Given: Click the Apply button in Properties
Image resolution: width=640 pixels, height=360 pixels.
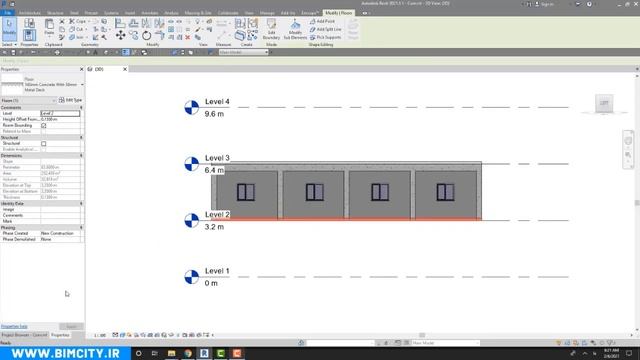Looking at the screenshot, I should [71, 327].
